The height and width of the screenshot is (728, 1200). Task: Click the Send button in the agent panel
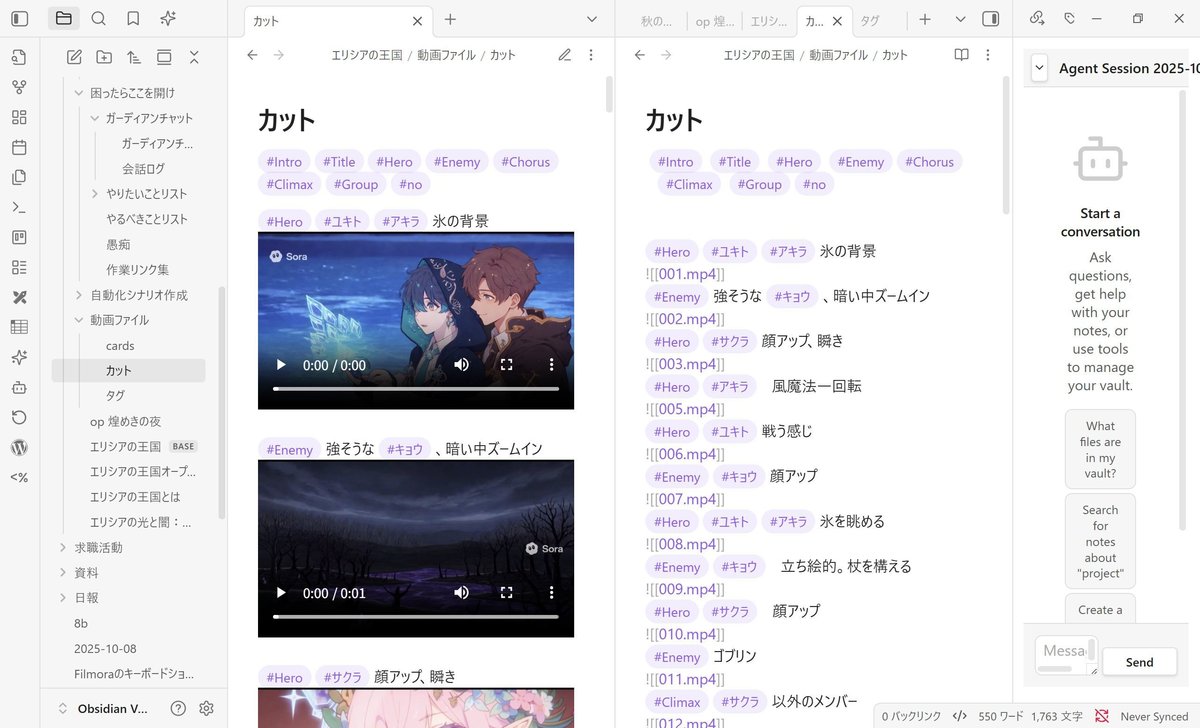coord(1139,662)
